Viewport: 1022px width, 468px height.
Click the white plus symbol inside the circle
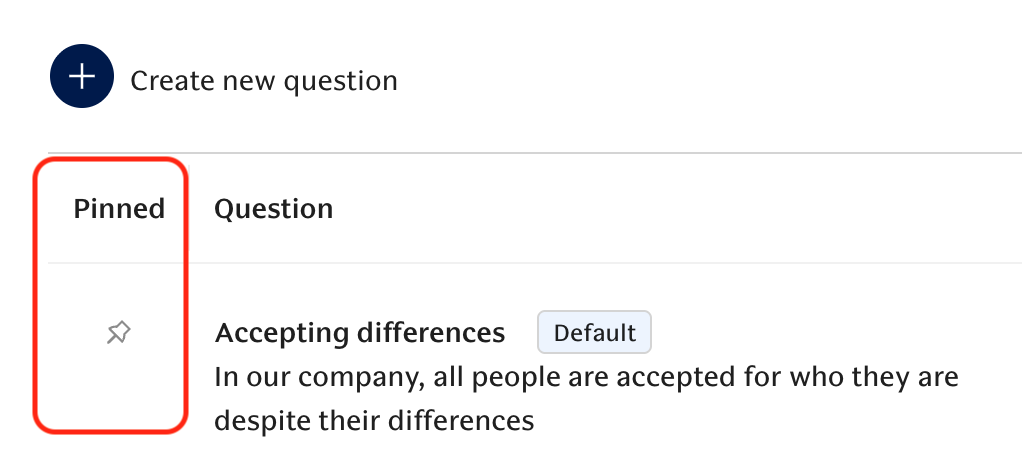click(83, 78)
